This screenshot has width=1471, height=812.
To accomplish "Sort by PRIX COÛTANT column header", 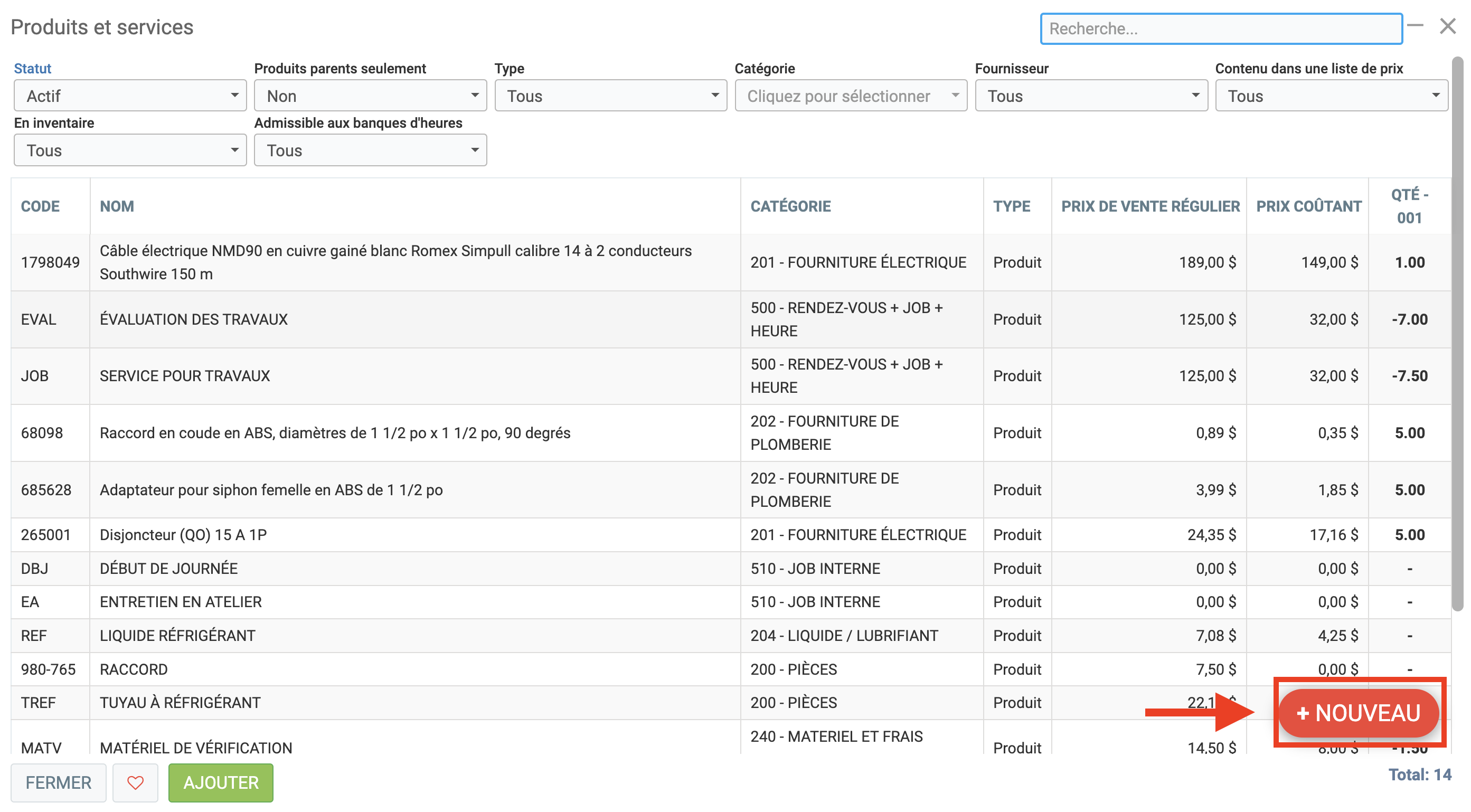I will pos(1308,206).
